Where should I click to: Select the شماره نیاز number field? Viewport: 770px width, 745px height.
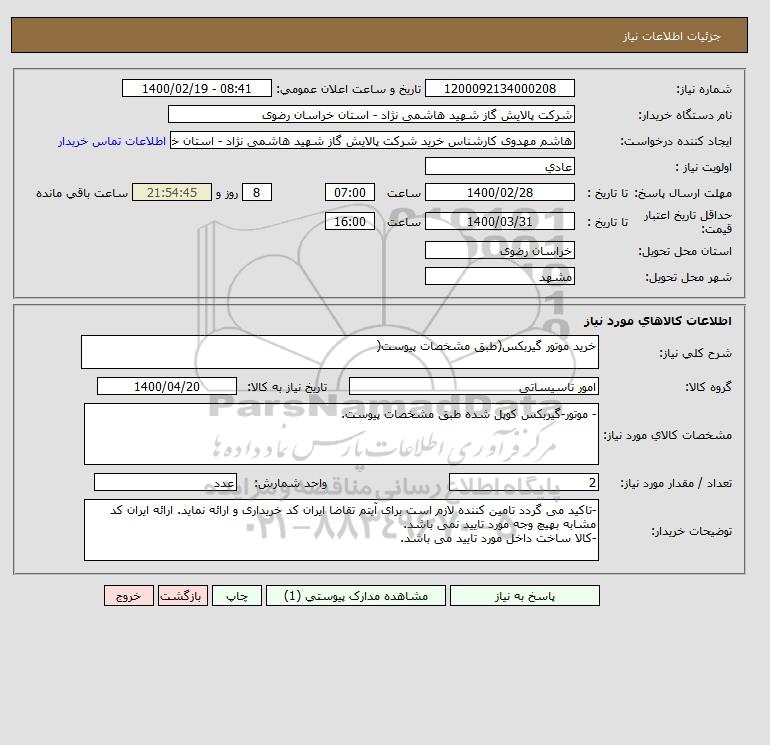tap(499, 88)
